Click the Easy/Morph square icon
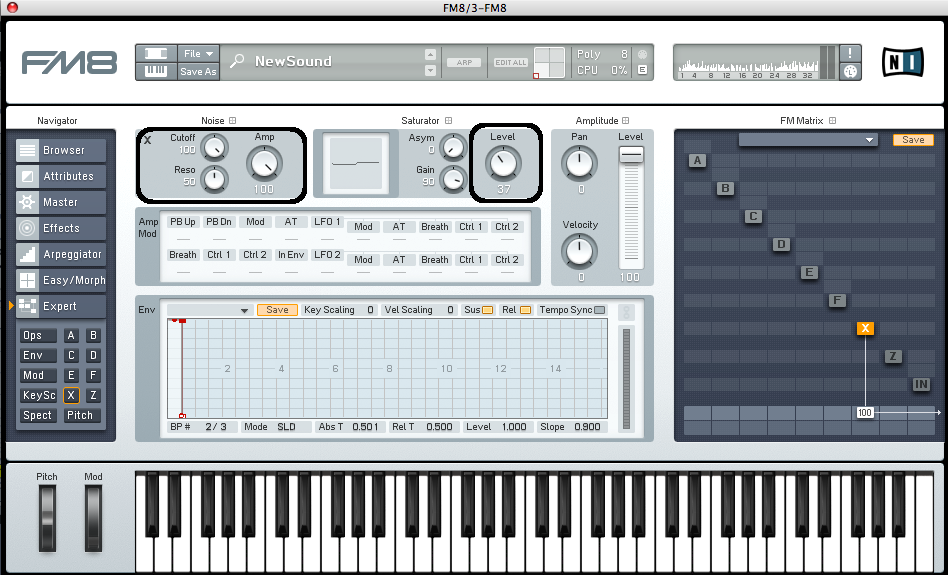Screen dimensions: 948x575 (x=27, y=280)
